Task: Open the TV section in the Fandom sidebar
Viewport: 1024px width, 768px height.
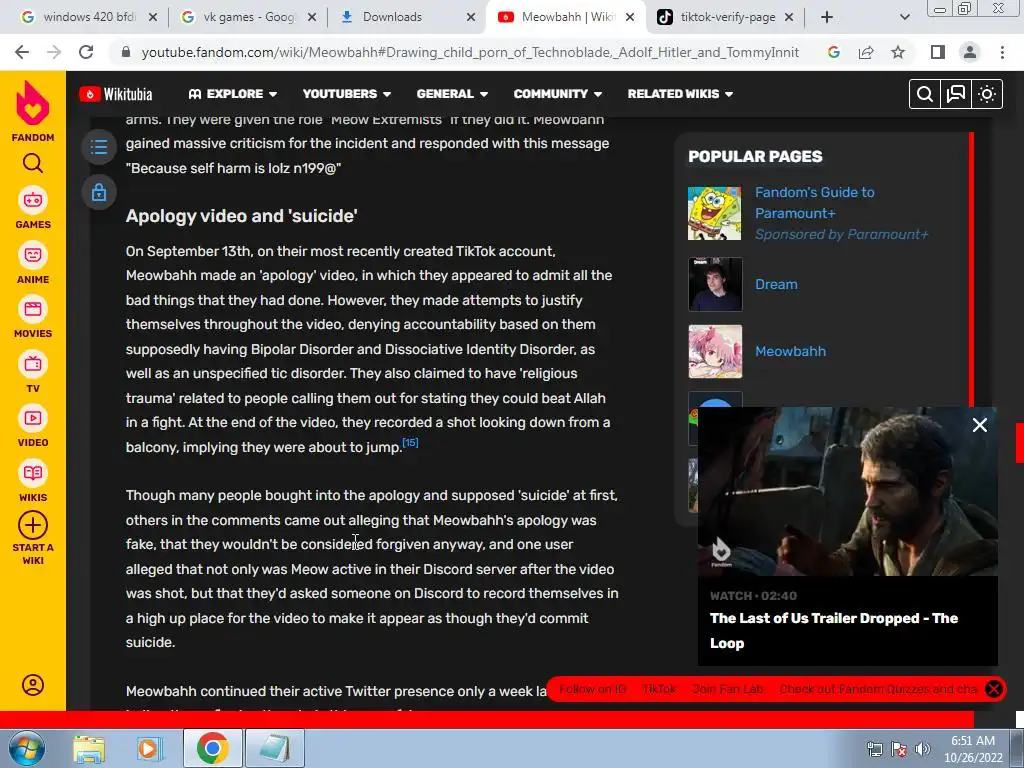Action: [x=33, y=373]
